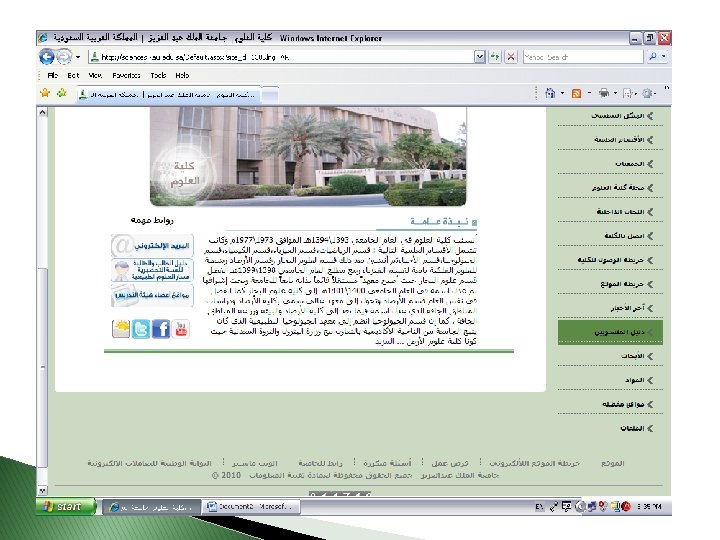Click the student guide banner with cartoon figure
Image resolution: width=720 pixels, height=540 pixels.
point(152,270)
